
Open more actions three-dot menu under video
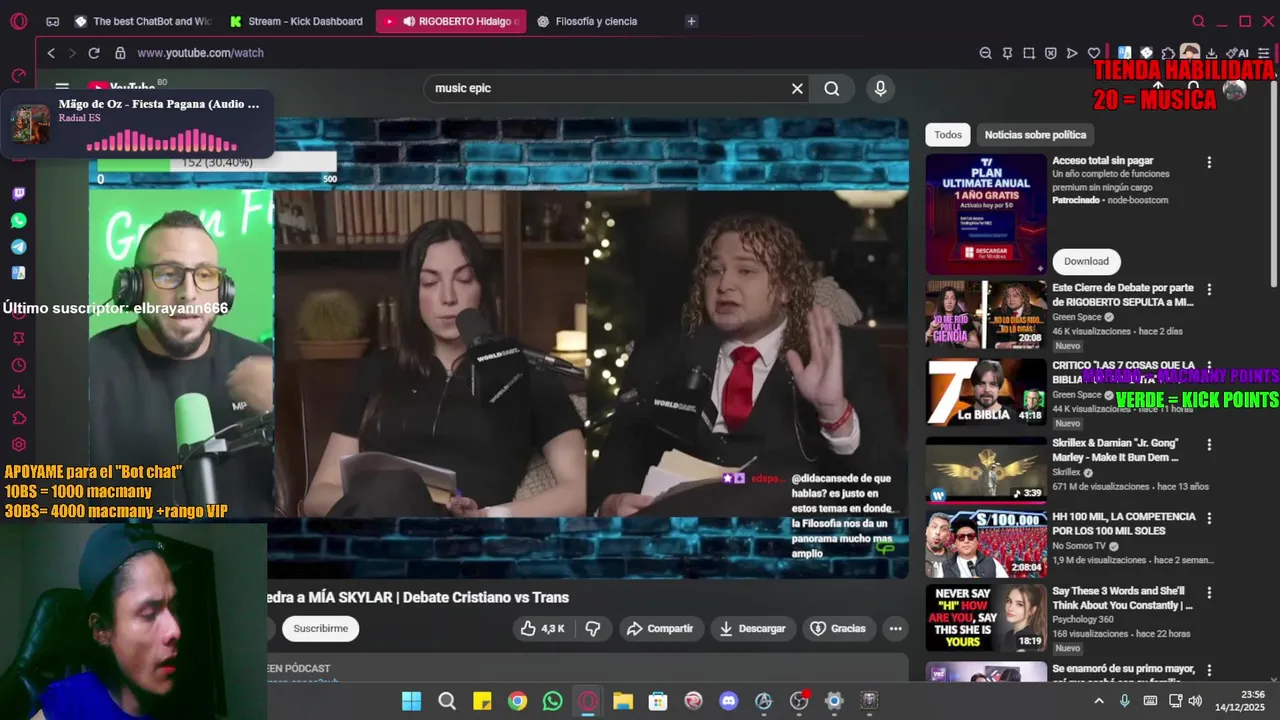click(895, 628)
